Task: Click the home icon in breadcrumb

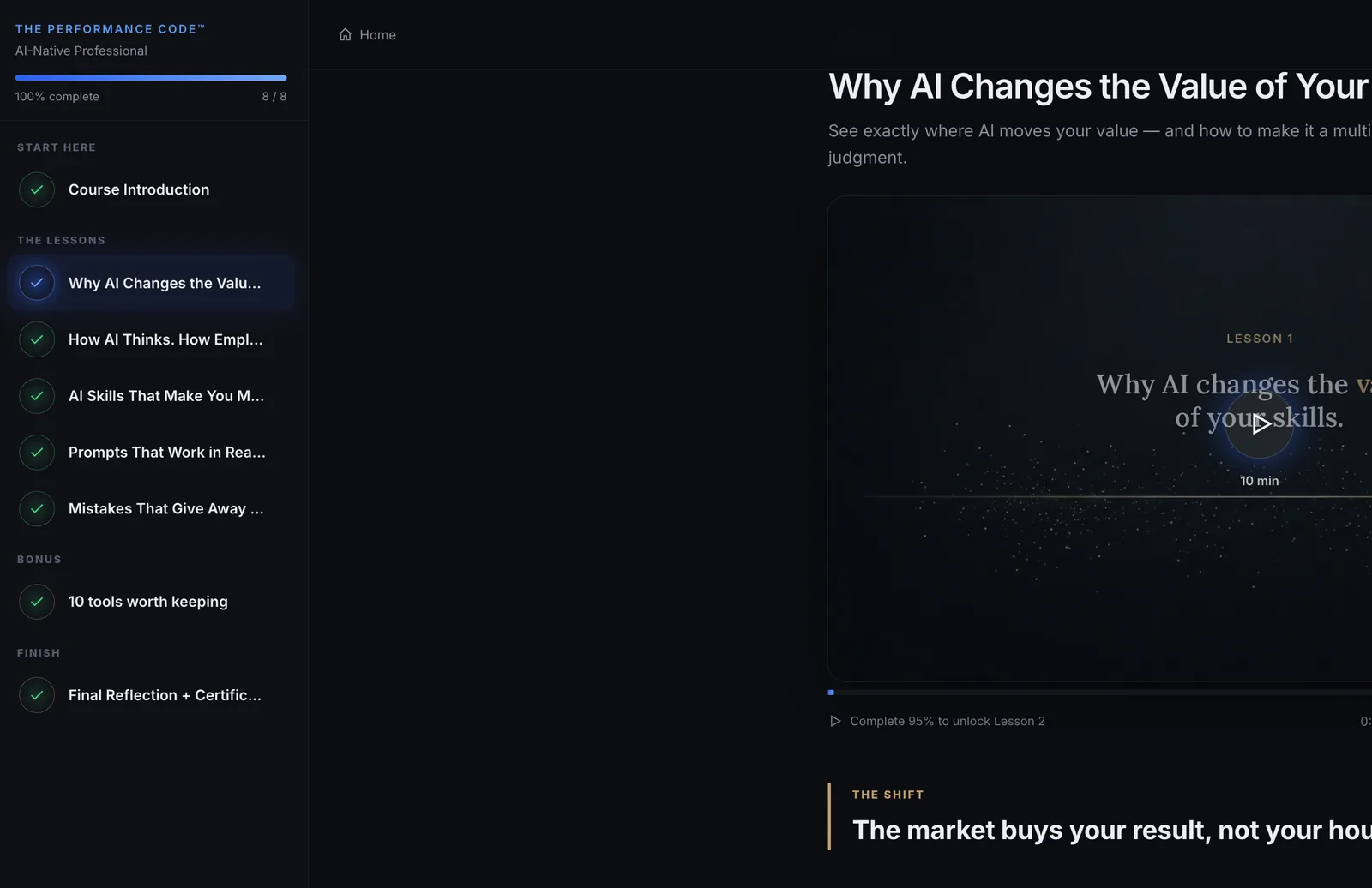Action: point(346,34)
